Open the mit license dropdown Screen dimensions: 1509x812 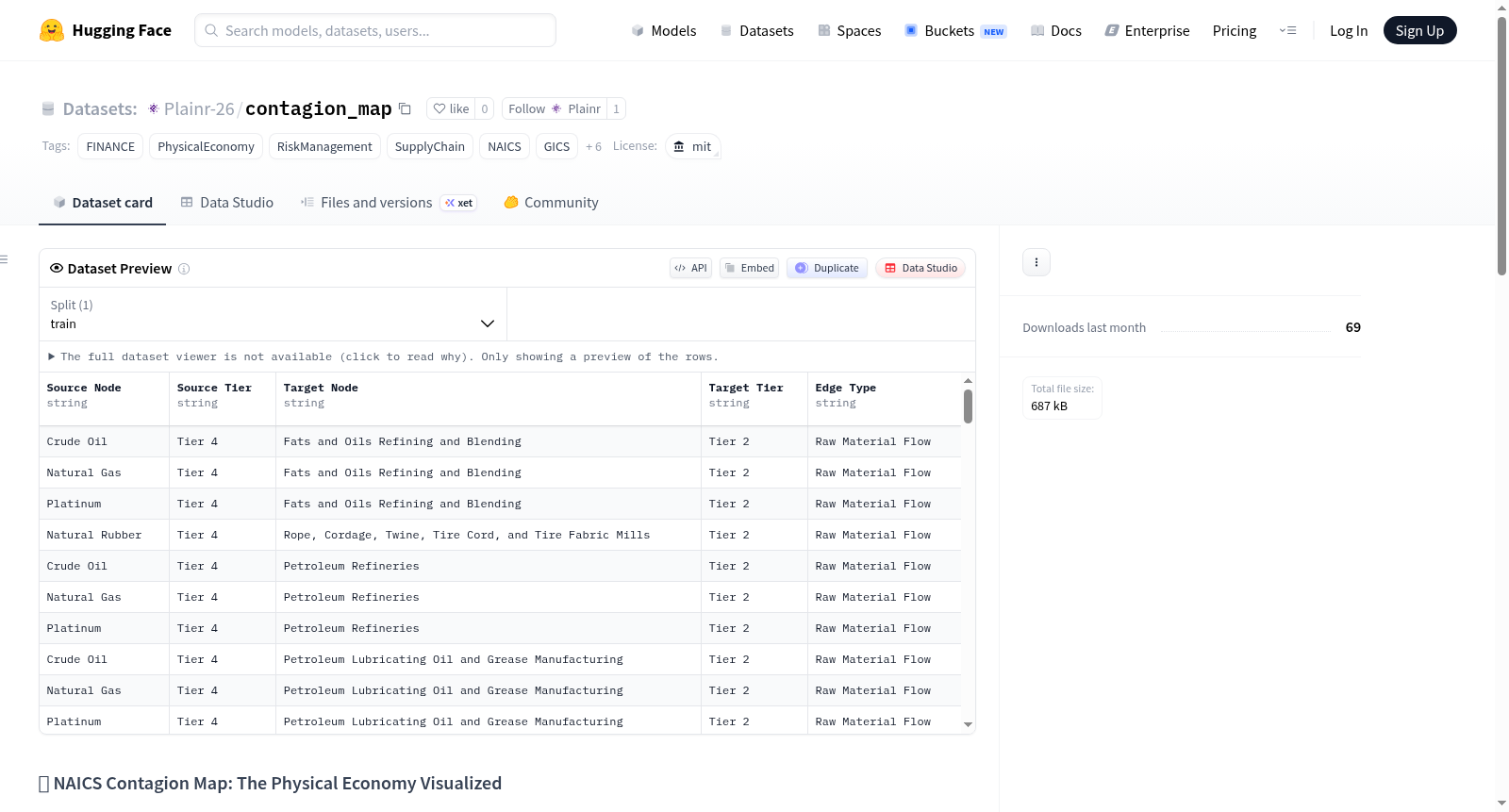[x=693, y=146]
